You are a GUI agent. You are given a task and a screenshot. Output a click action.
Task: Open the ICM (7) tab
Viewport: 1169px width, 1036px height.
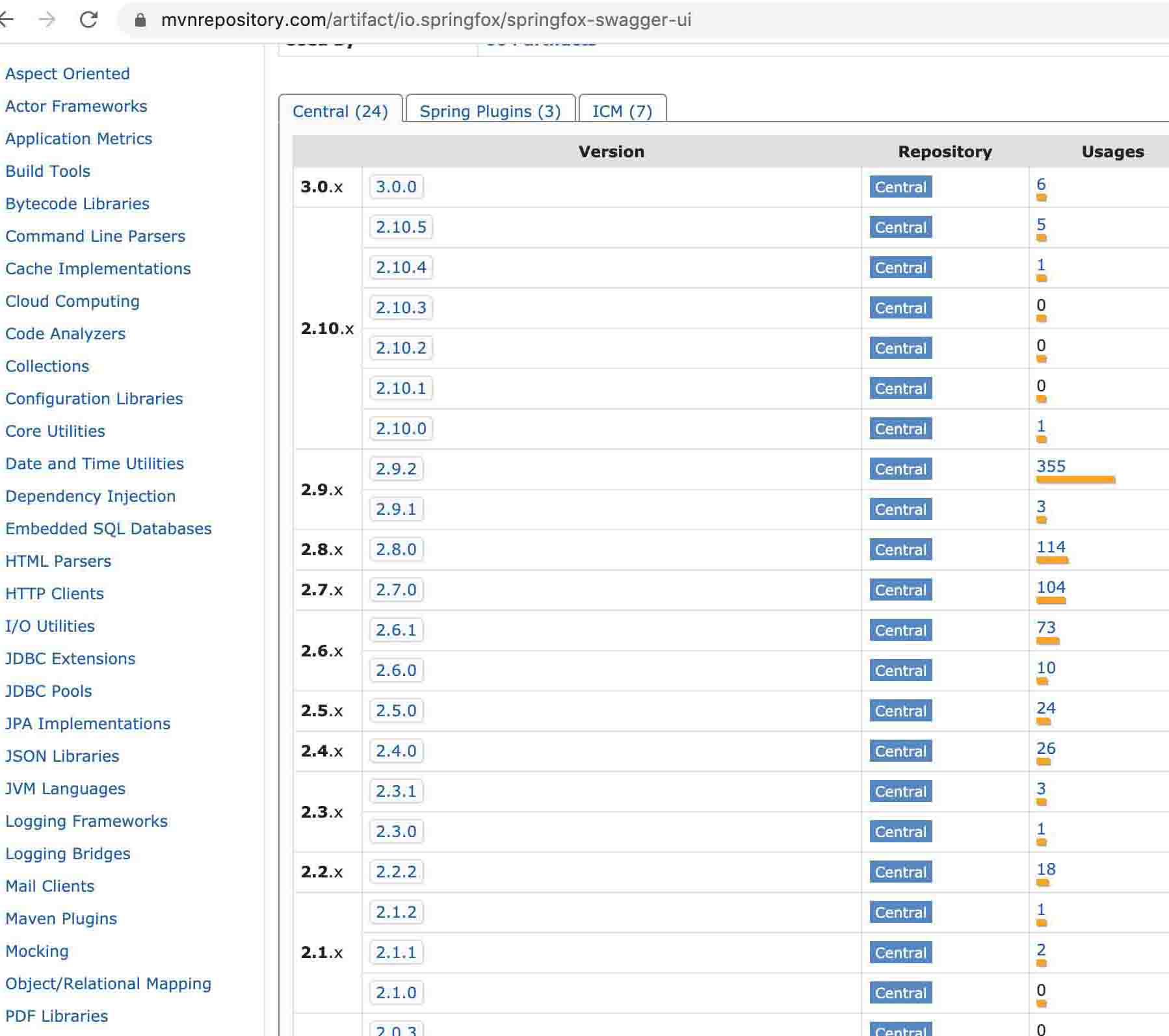[x=622, y=111]
